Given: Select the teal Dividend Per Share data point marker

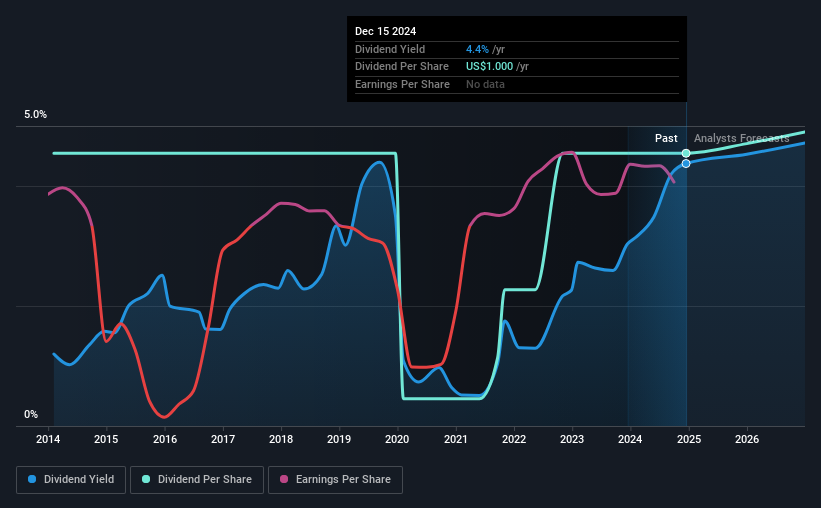Looking at the screenshot, I should click(x=686, y=153).
